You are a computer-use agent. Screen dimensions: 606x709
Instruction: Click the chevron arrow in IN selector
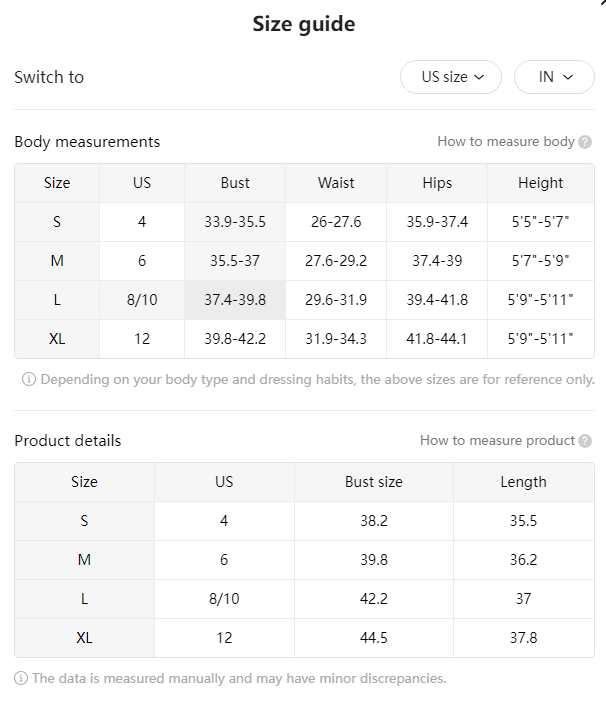click(568, 77)
